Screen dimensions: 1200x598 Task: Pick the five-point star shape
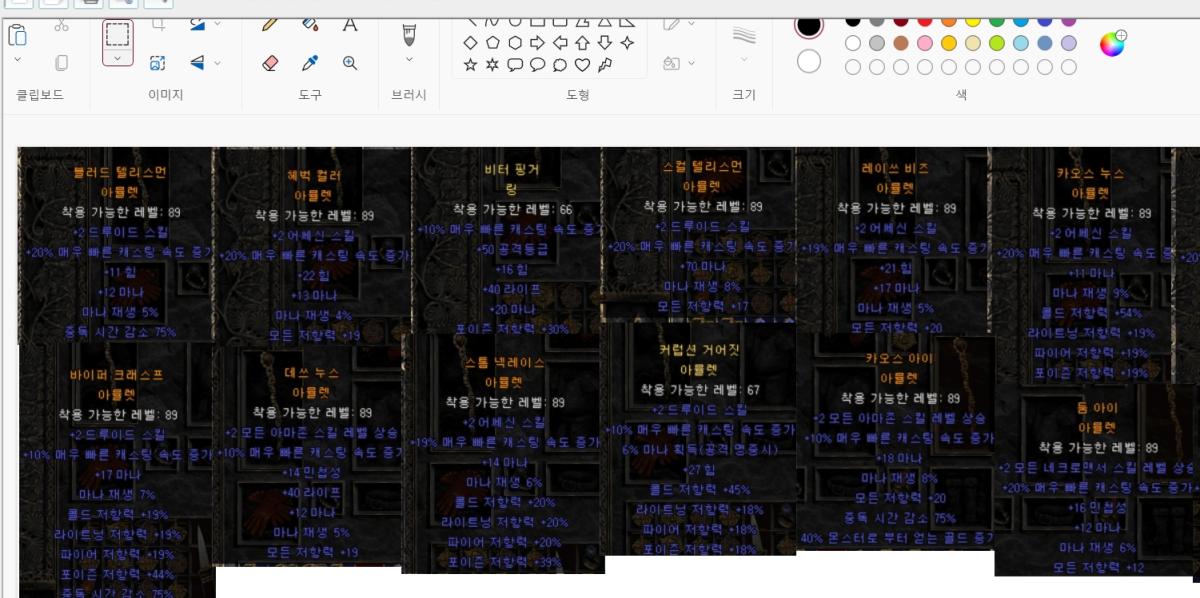470,65
